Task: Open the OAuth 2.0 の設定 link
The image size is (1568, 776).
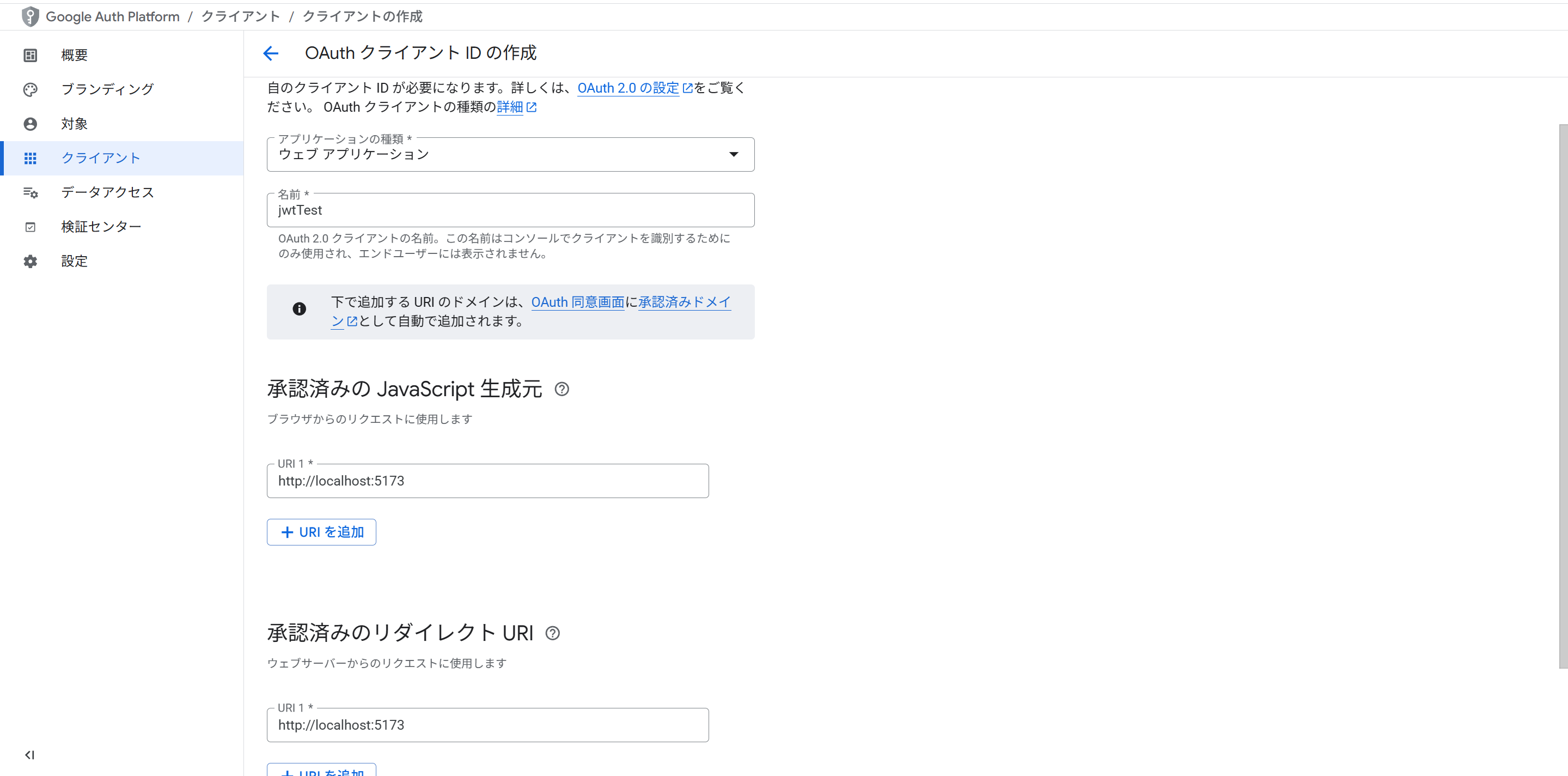Action: point(627,88)
